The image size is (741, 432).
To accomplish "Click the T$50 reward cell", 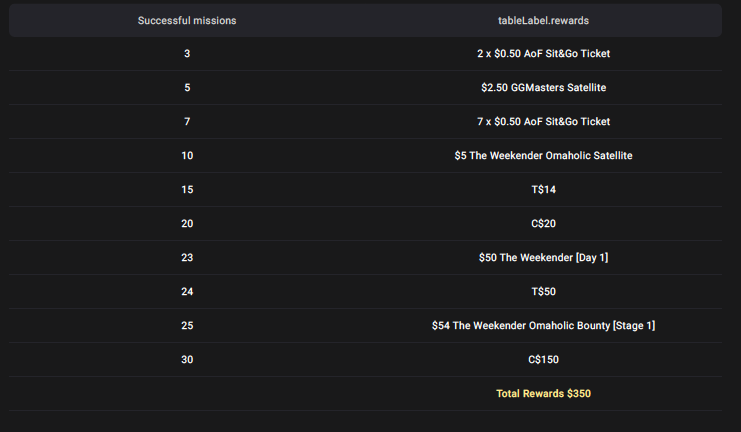I will tap(543, 292).
